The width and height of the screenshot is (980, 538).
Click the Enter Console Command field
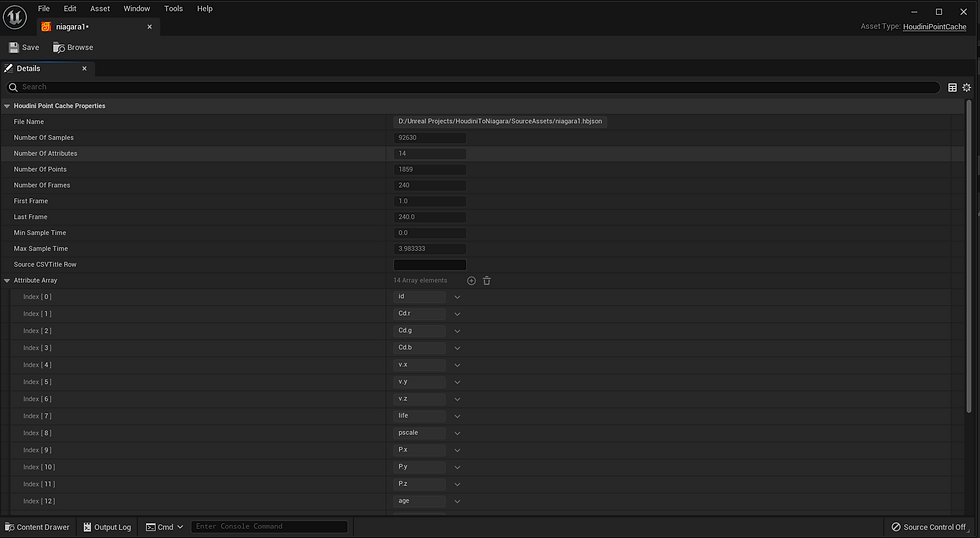pyautogui.click(x=269, y=527)
